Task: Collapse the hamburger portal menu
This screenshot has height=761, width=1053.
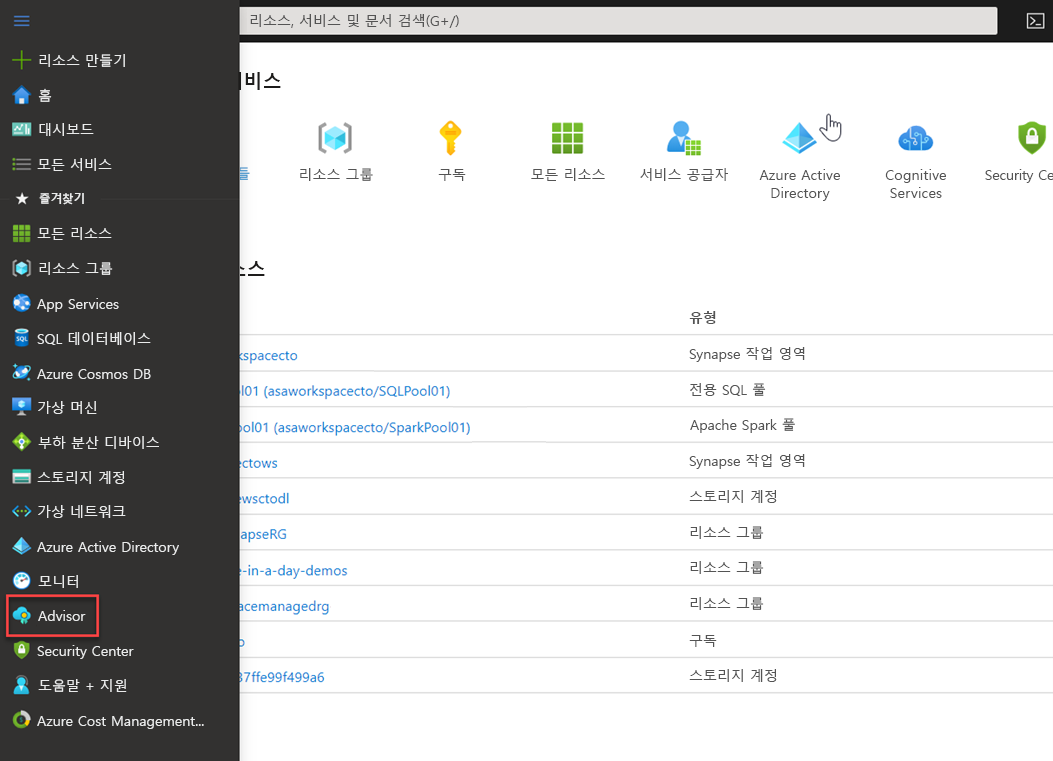Action: pos(21,21)
